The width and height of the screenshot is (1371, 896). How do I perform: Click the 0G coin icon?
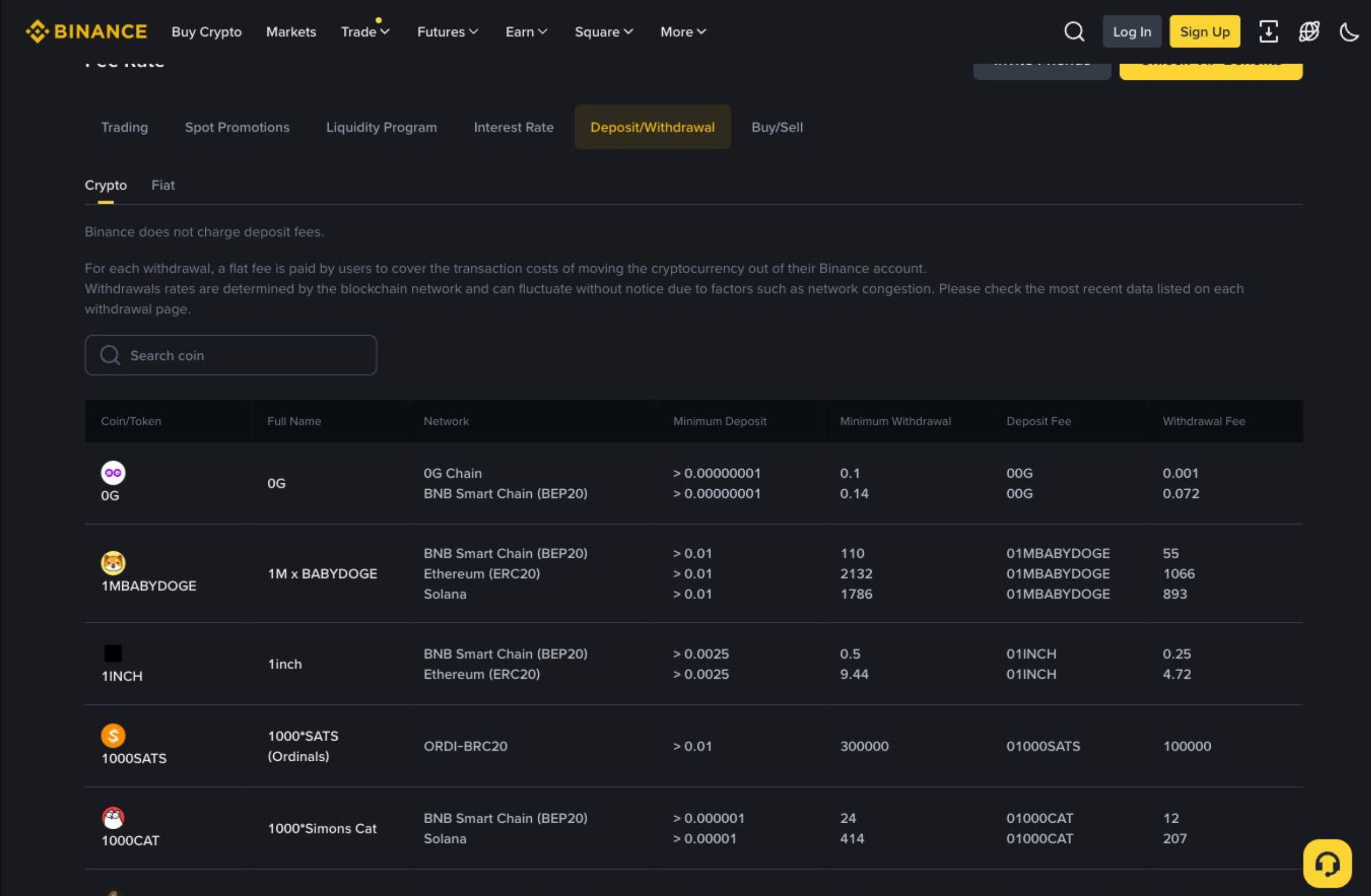(113, 473)
